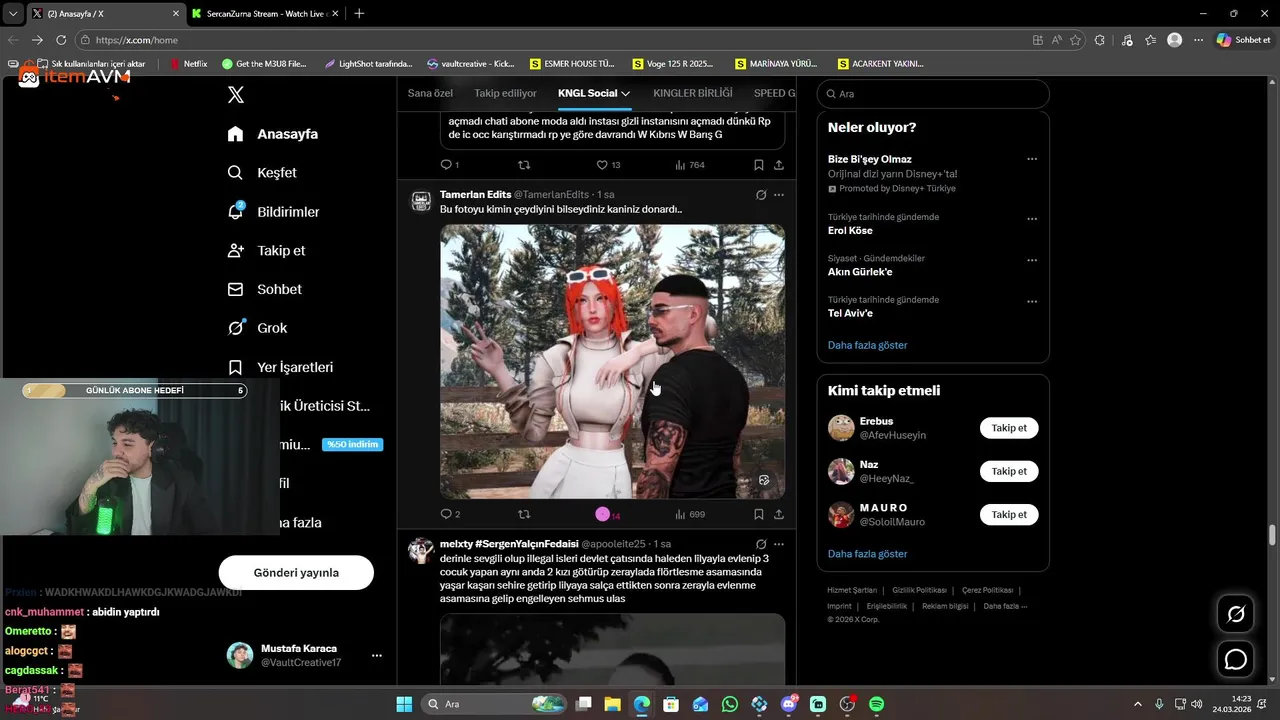Open Takip et in the sidebar

(x=266, y=251)
